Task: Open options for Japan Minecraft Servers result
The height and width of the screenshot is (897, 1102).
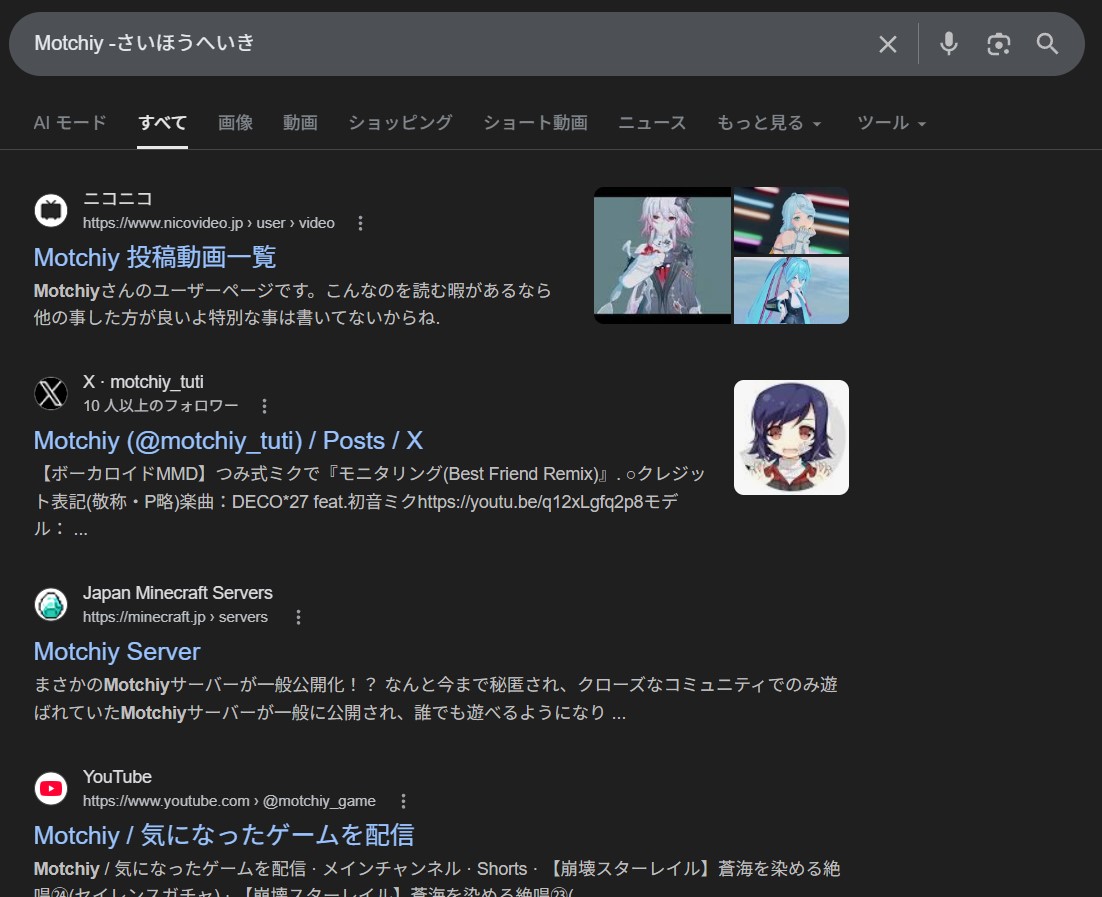Action: click(298, 617)
